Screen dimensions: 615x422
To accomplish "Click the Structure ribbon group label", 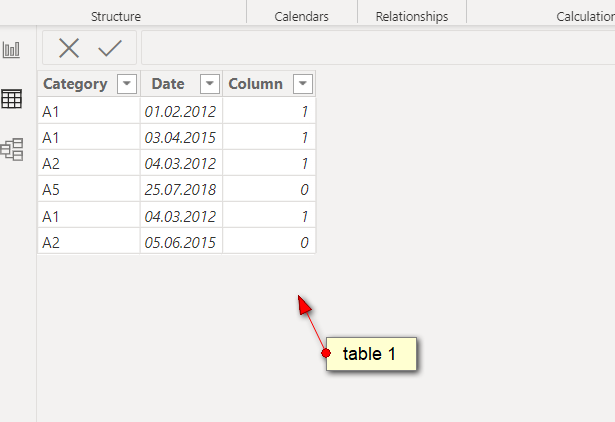I will click(116, 16).
